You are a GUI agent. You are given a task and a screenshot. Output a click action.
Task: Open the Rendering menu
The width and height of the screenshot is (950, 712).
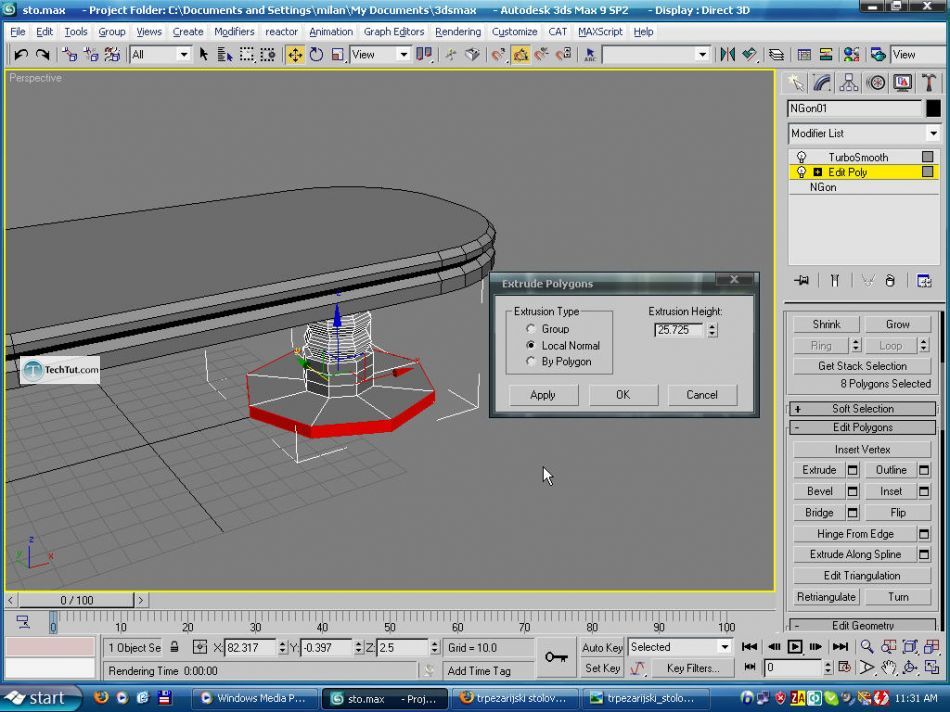(458, 32)
